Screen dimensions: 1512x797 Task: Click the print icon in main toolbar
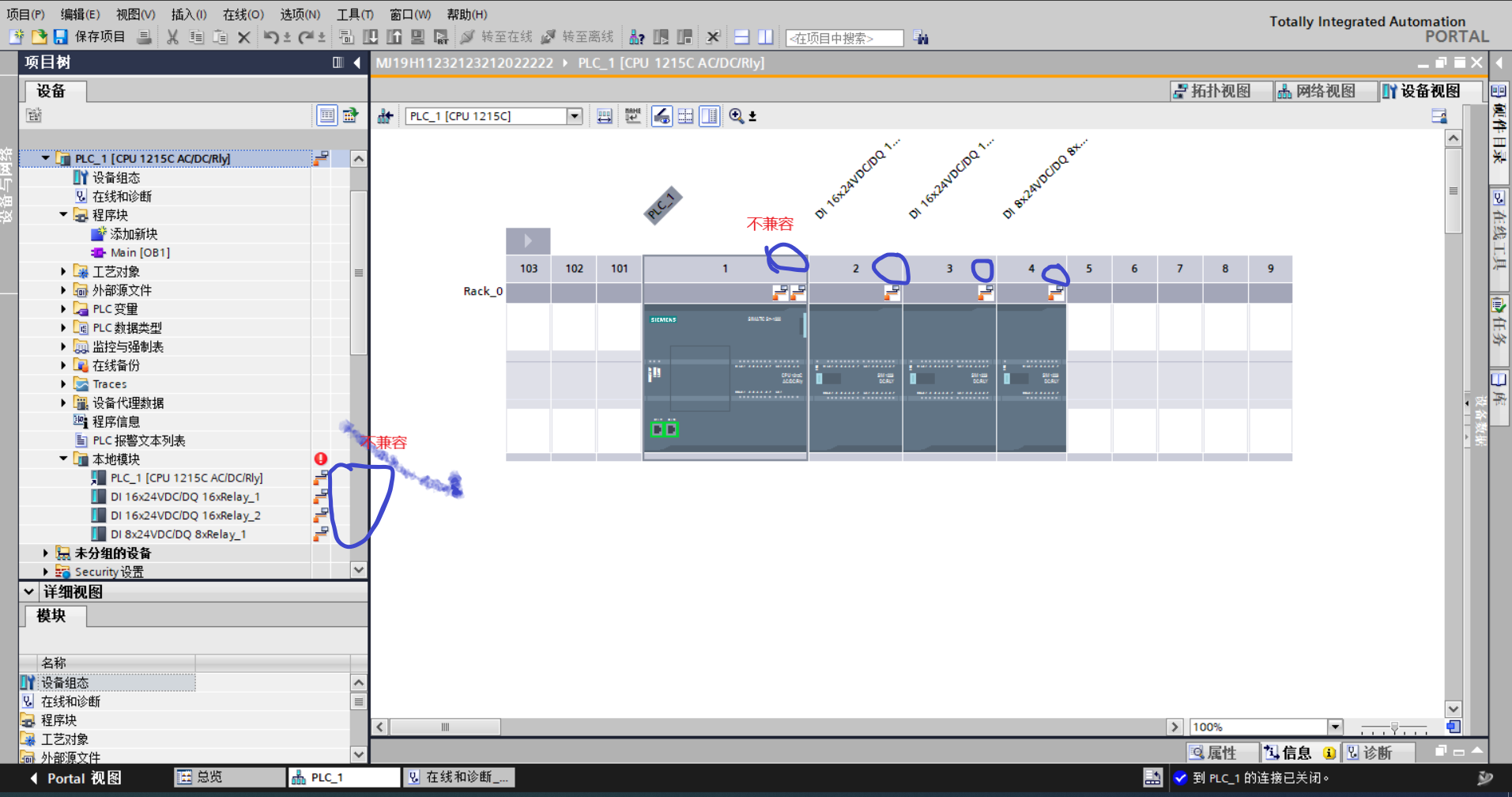144,37
